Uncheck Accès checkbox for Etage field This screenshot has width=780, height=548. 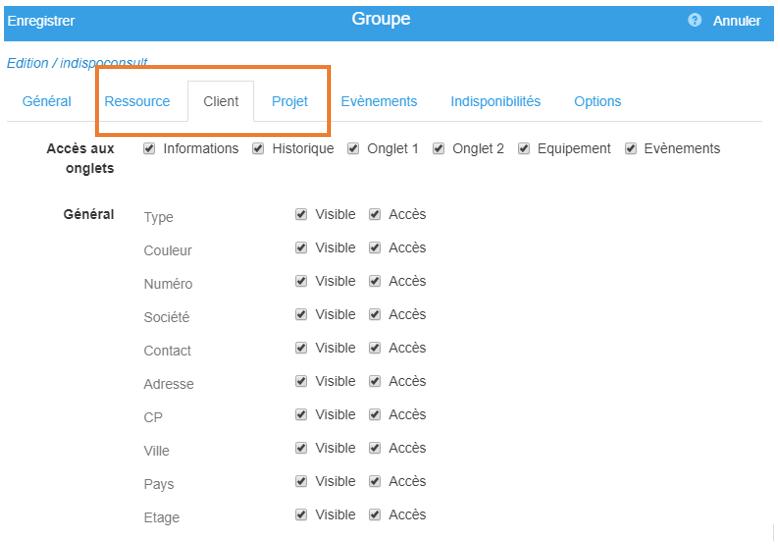(x=375, y=514)
